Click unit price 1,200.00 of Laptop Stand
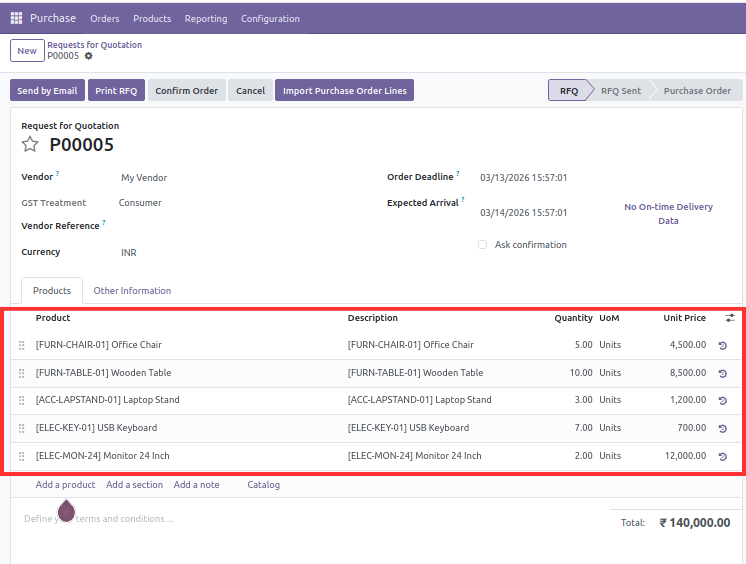The width and height of the screenshot is (746, 564). tap(687, 400)
